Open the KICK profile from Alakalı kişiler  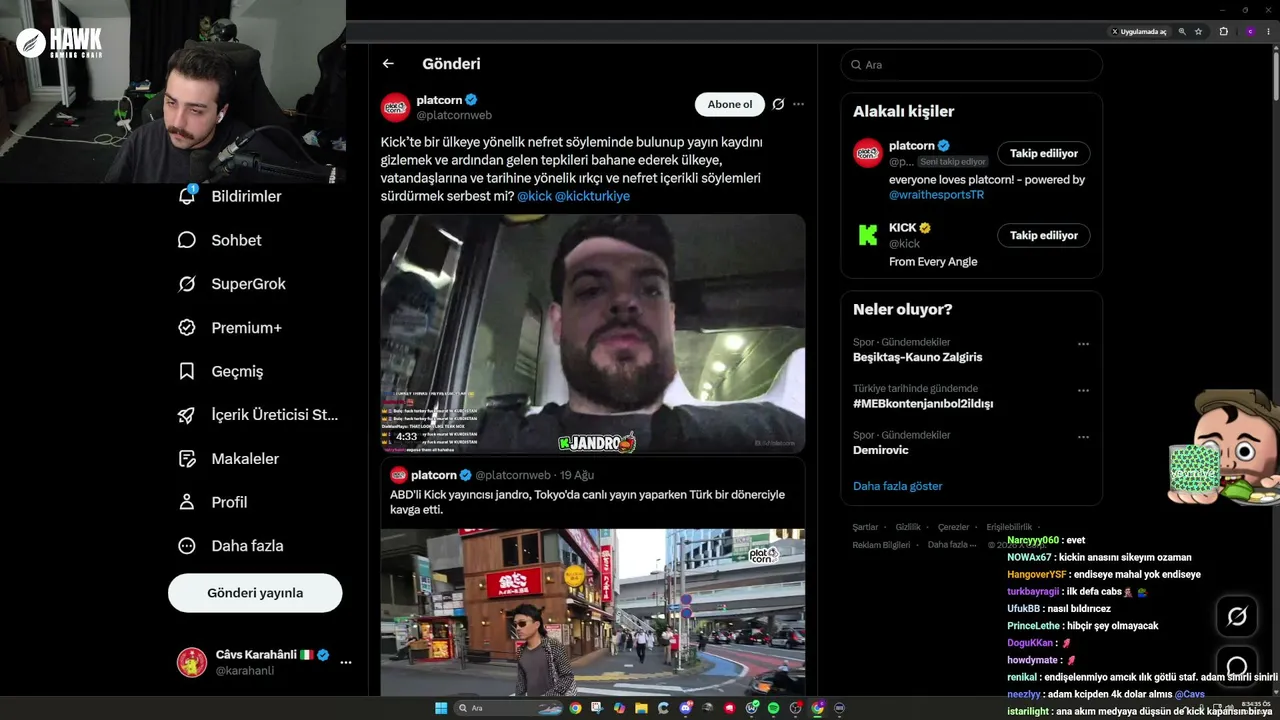pyautogui.click(x=903, y=228)
